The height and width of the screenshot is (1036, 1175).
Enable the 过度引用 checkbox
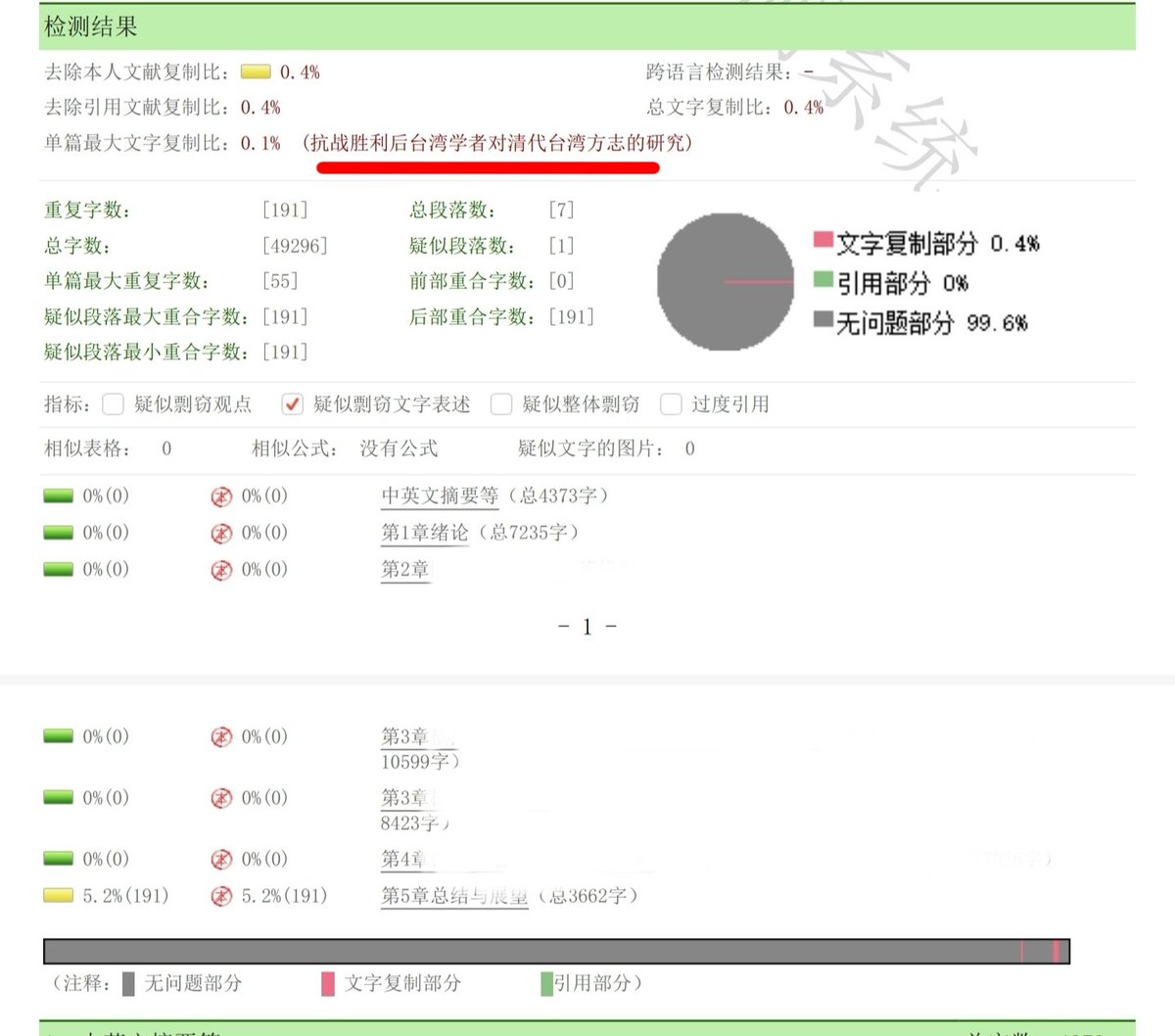[x=671, y=404]
